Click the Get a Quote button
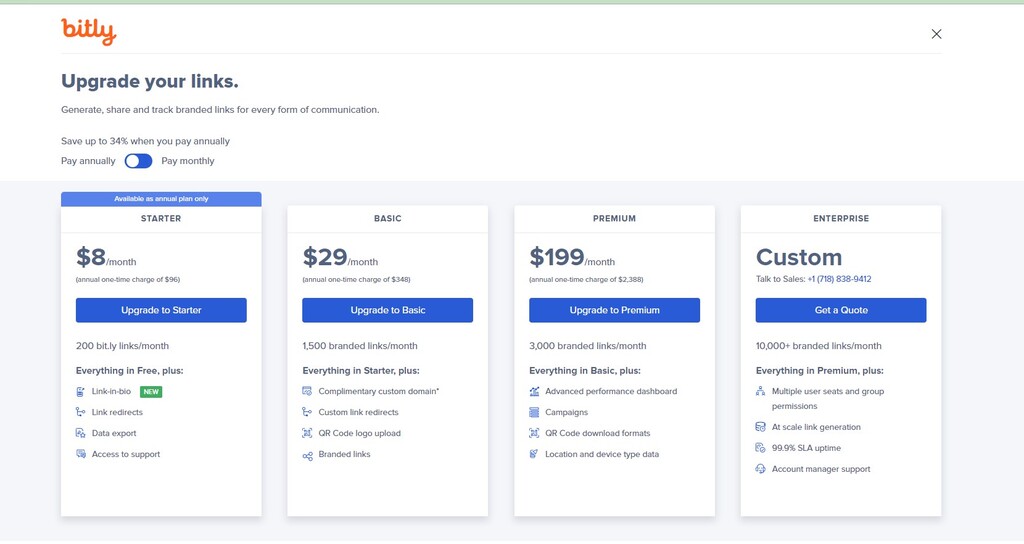This screenshot has width=1024, height=544. point(841,310)
